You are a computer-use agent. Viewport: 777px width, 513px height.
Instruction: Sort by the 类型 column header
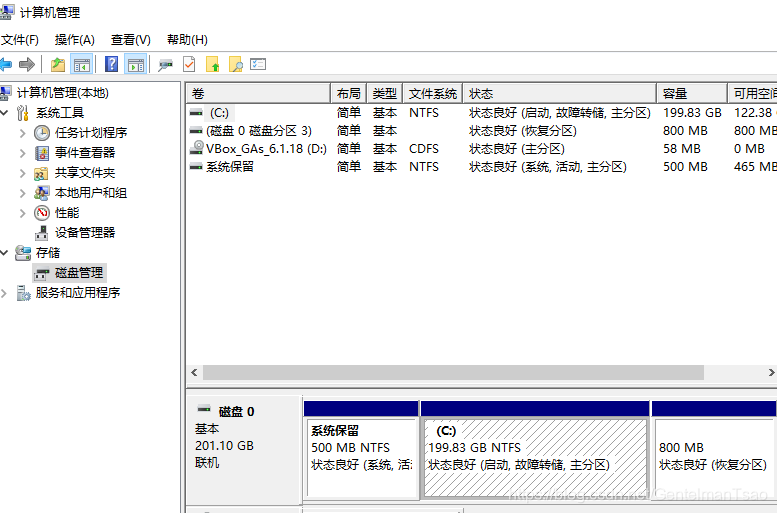tap(385, 93)
